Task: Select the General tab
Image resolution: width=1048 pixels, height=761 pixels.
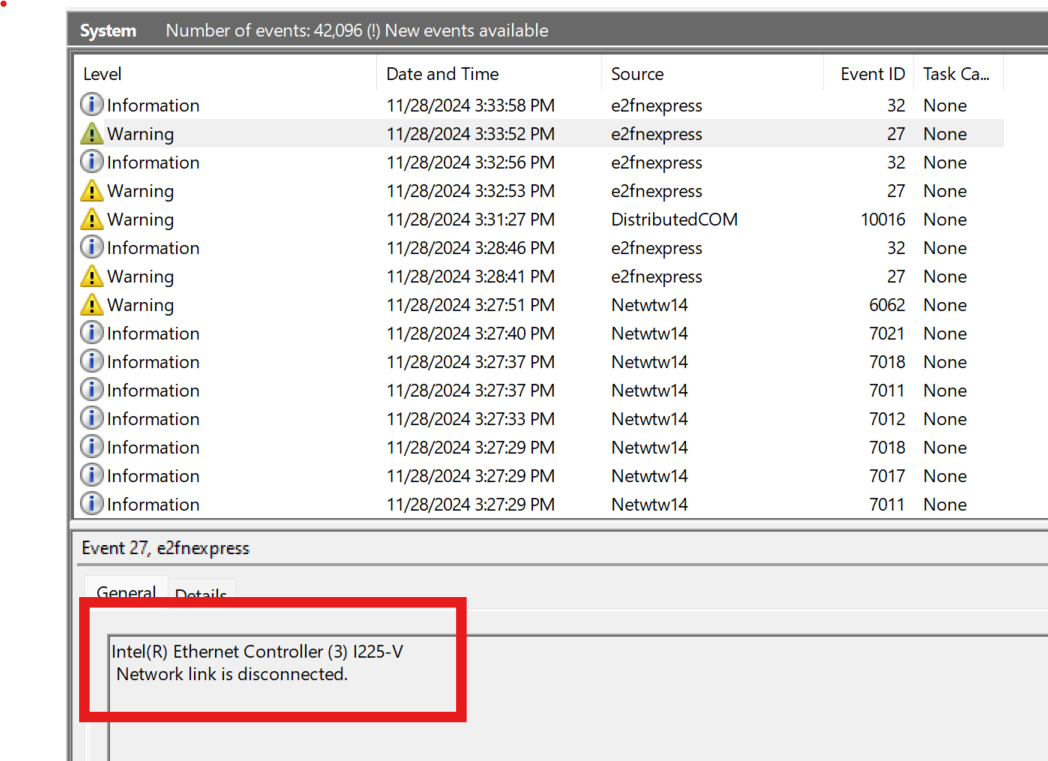Action: coord(125,592)
